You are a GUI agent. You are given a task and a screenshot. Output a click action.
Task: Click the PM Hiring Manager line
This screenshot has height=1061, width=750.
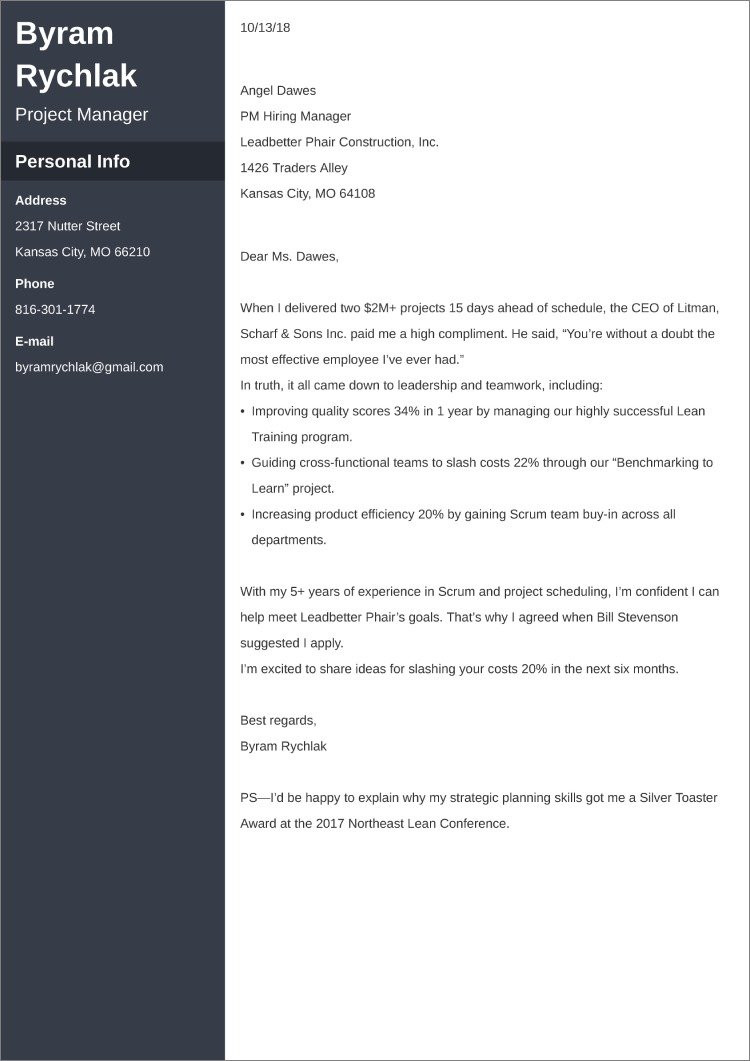pyautogui.click(x=295, y=116)
